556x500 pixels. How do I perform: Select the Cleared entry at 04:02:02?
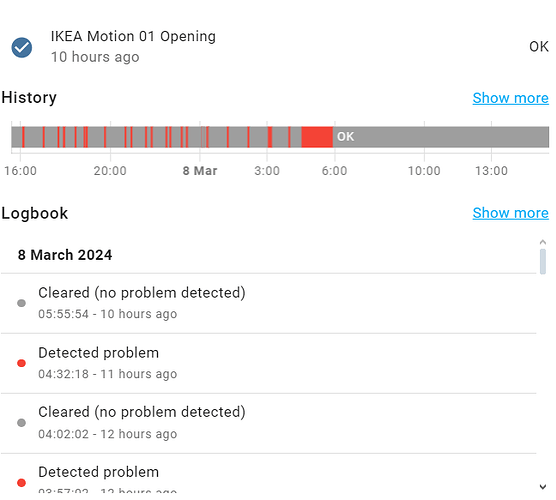pyautogui.click(x=268, y=423)
